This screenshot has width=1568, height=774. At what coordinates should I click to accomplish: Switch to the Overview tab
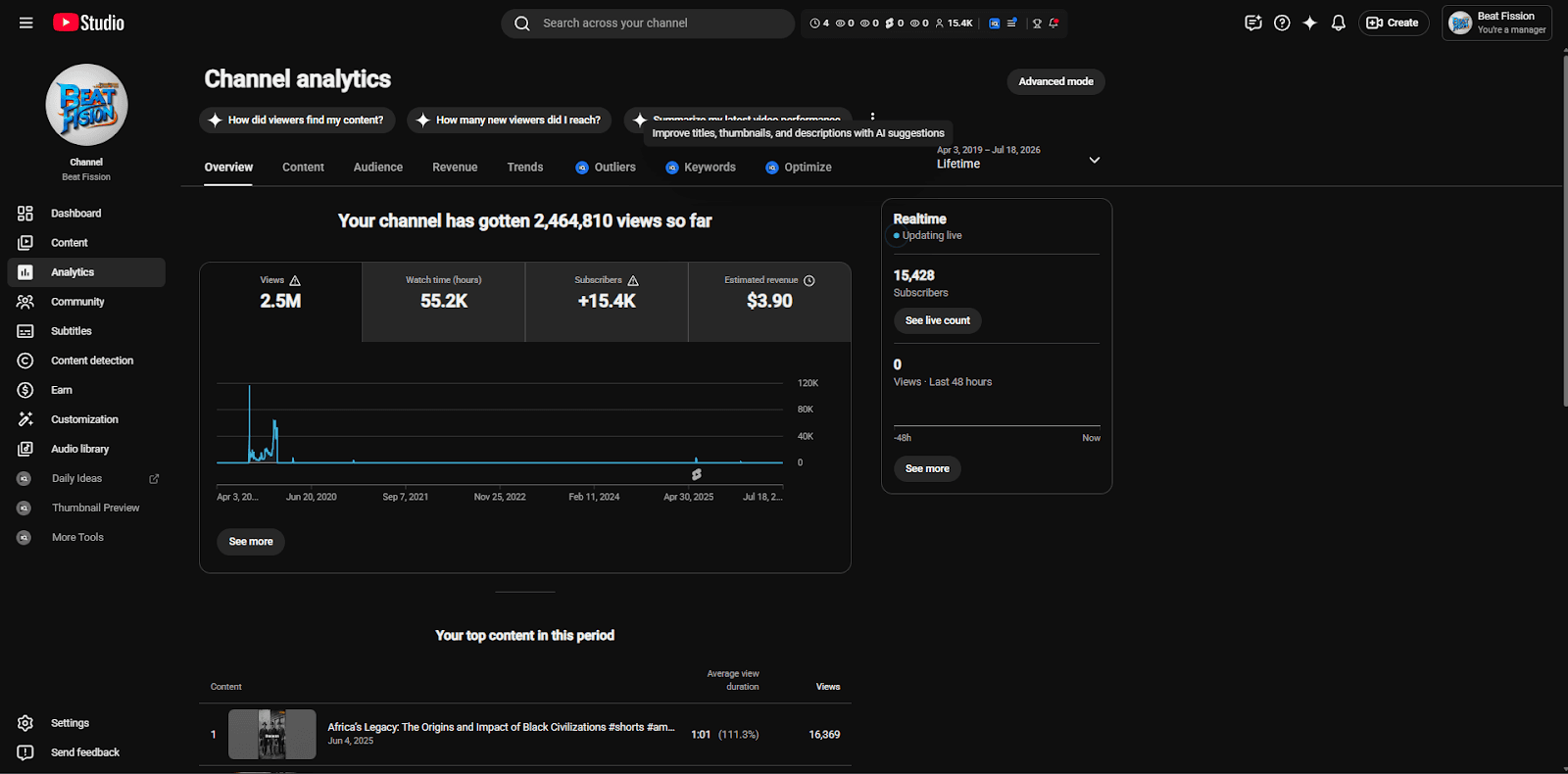[228, 168]
